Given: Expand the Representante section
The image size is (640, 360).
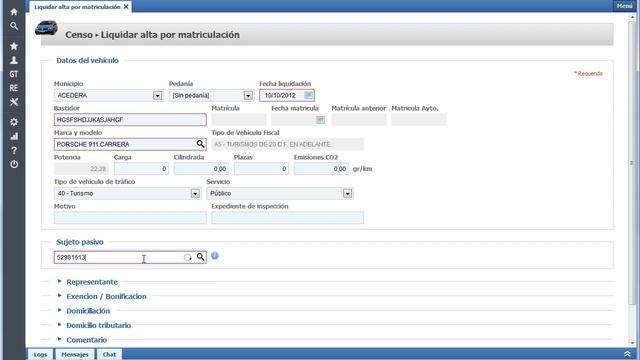Looking at the screenshot, I should tap(92, 282).
